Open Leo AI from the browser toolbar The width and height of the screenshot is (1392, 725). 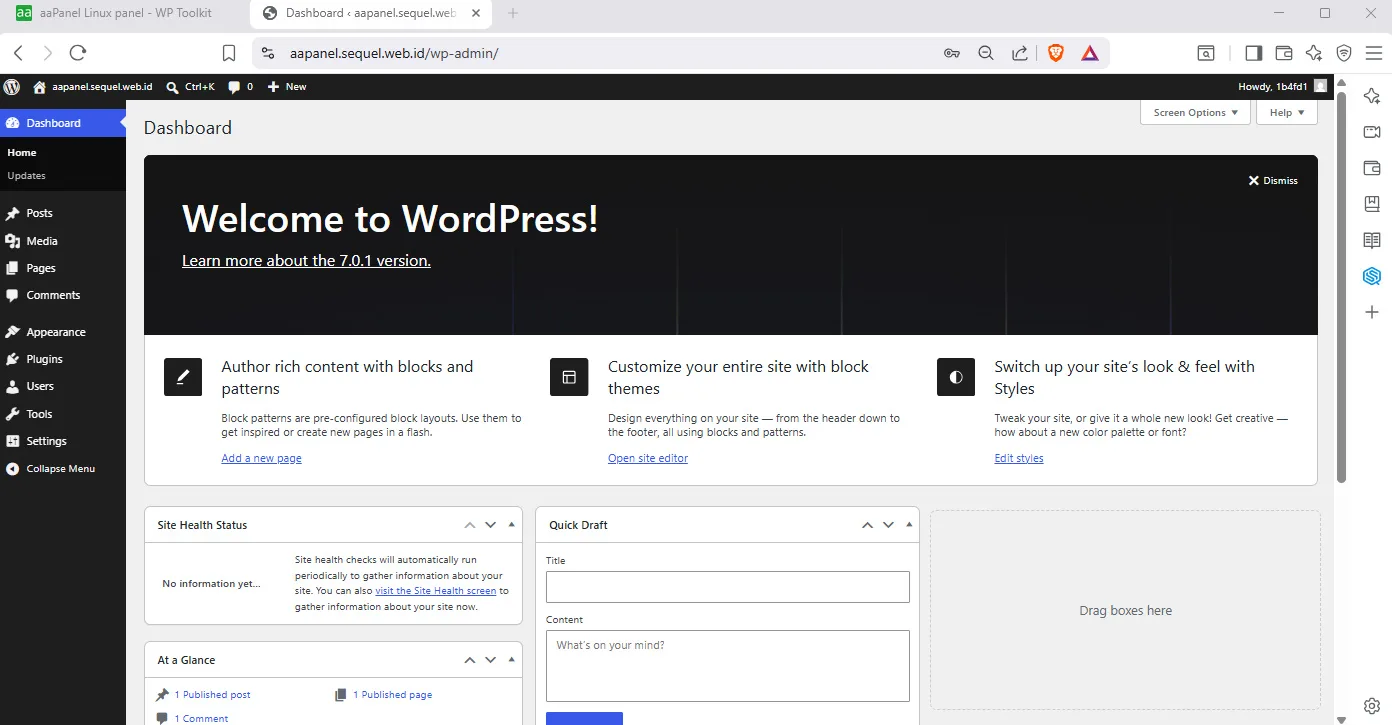(1314, 53)
